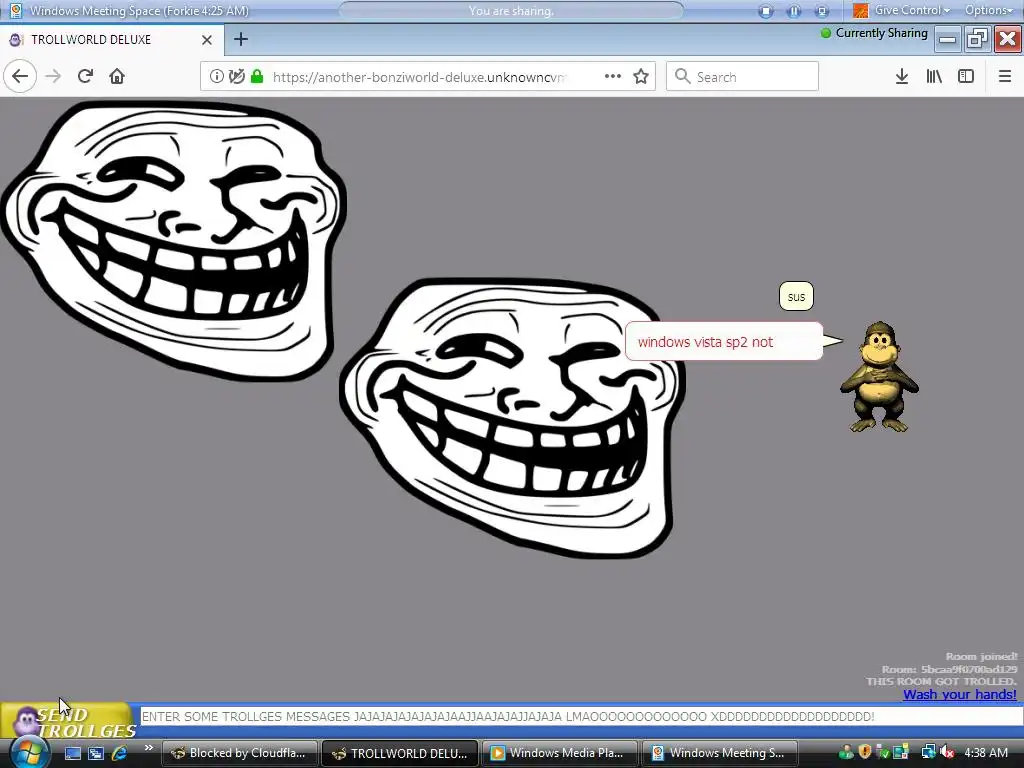1024x768 pixels.
Task: Click the 4:38 AM clock
Action: (986, 753)
